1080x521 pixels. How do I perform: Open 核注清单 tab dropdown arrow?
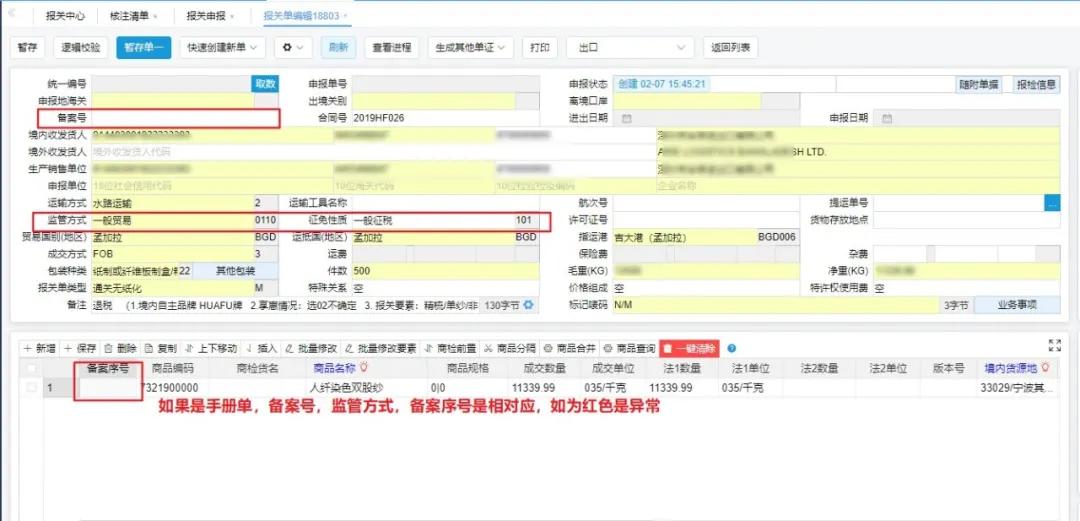click(x=154, y=15)
